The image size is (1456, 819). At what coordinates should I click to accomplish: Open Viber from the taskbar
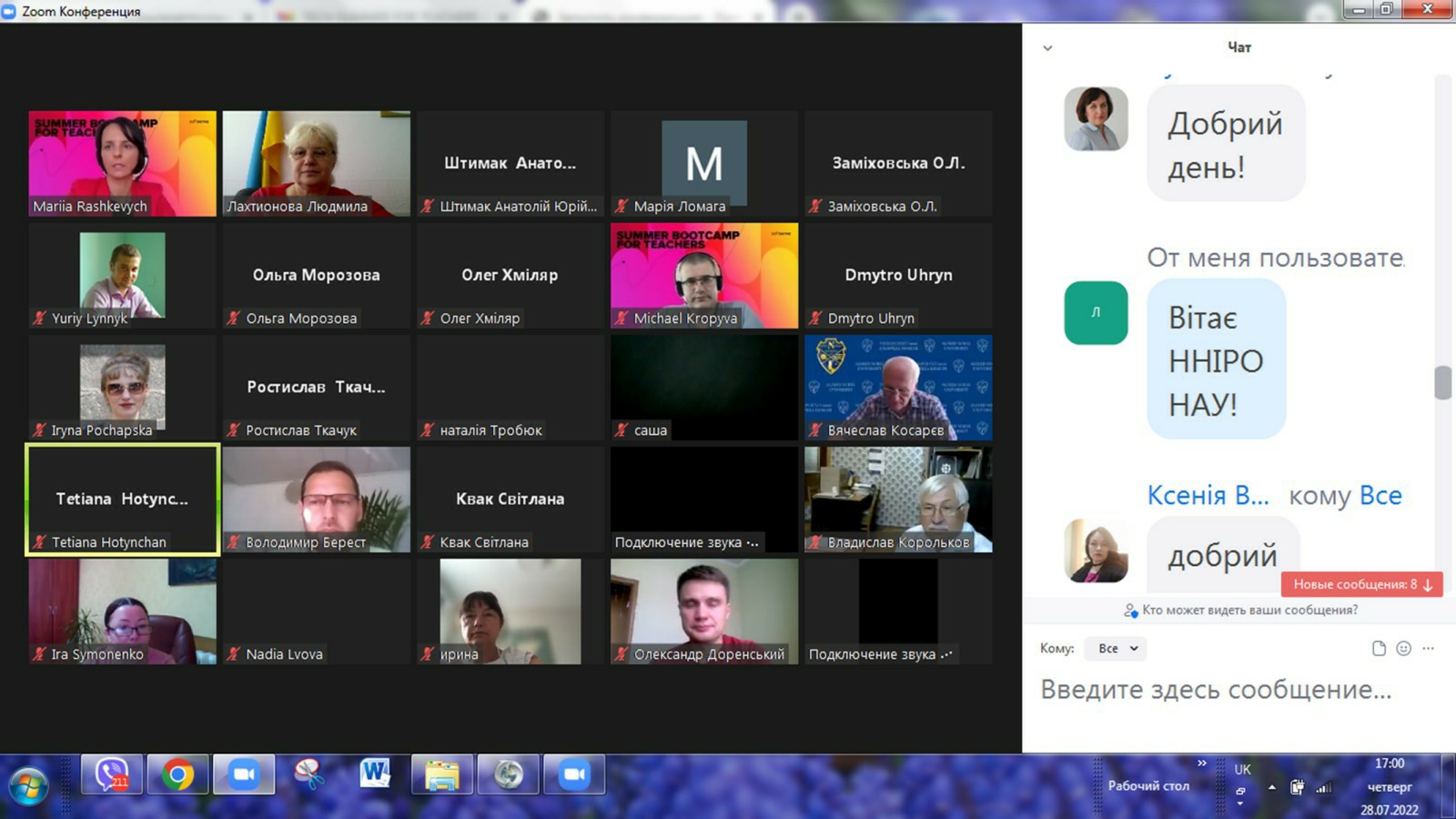coord(112,775)
